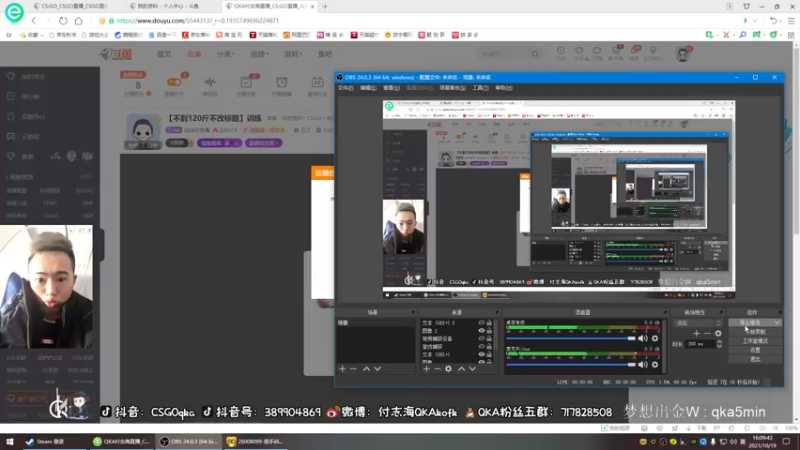This screenshot has width=800, height=450.
Task: Toggle lock on 文本 (GDI+) 2 source
Action: point(489,323)
